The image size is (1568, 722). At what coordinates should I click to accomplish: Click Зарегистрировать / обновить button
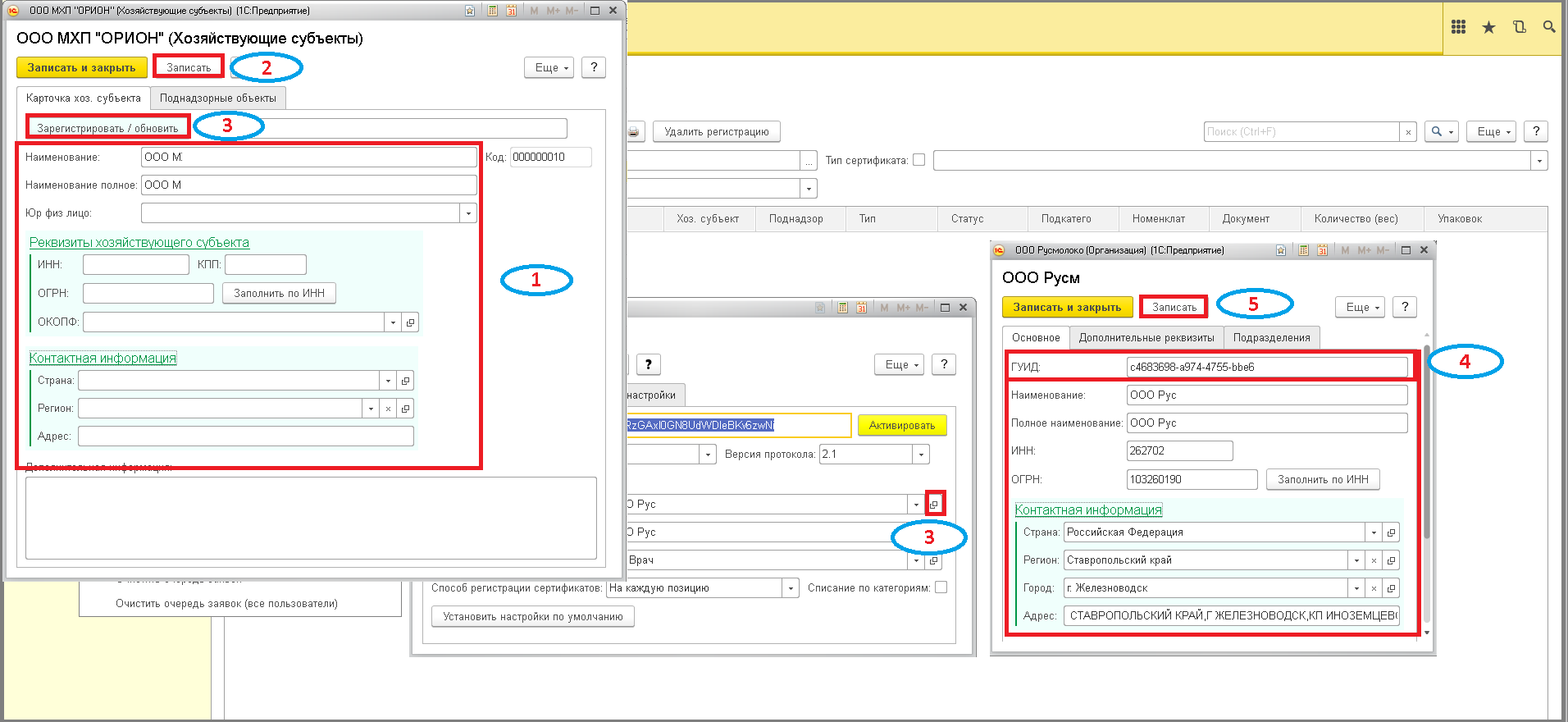coord(107,128)
